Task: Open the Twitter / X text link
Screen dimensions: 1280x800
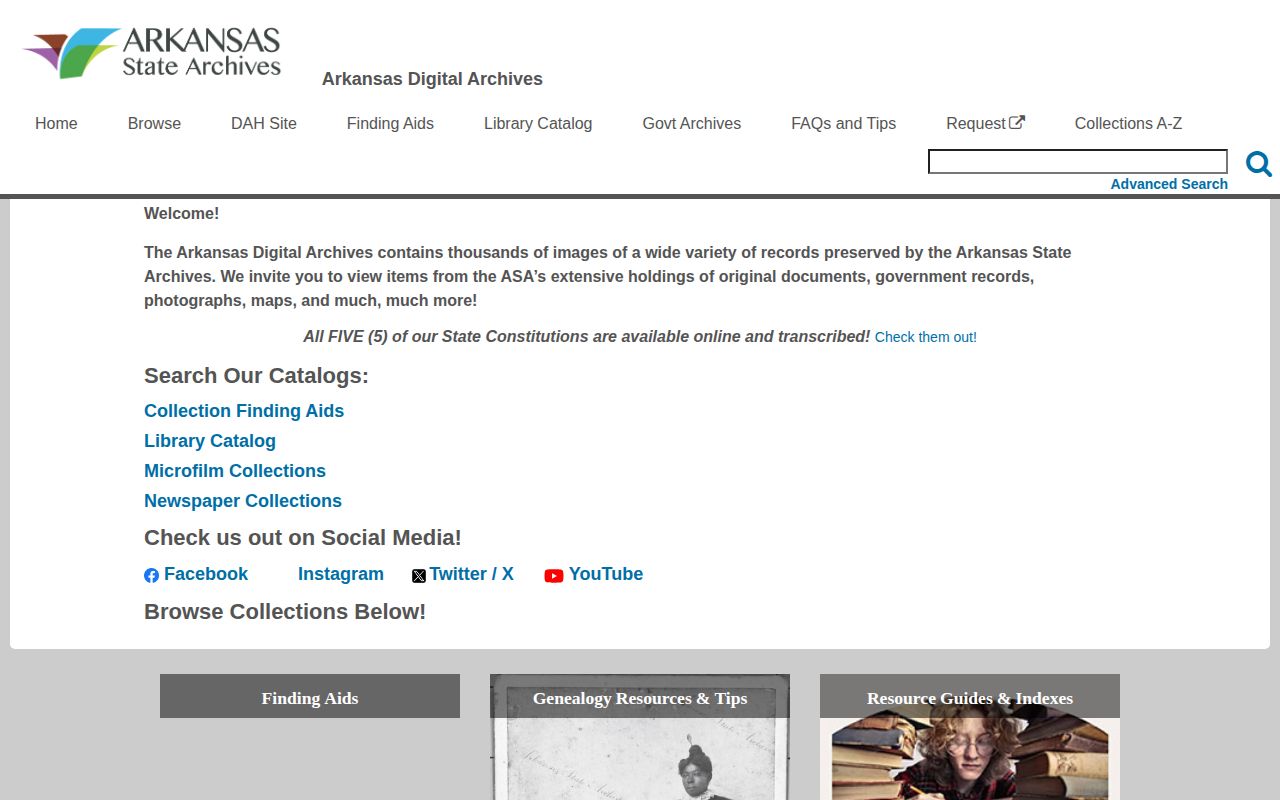Action: point(471,574)
